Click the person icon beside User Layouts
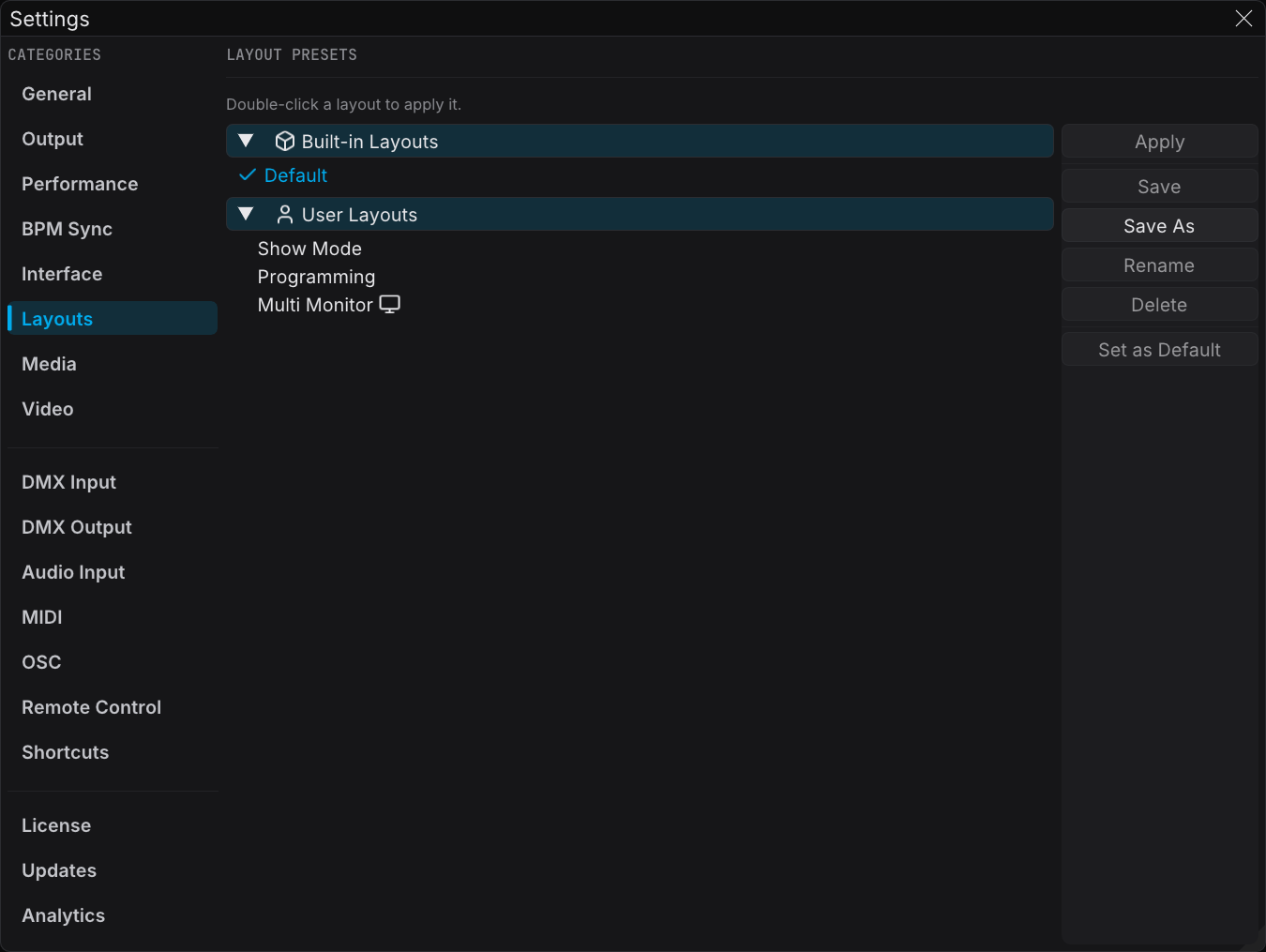This screenshot has height=952, width=1266. 285,215
